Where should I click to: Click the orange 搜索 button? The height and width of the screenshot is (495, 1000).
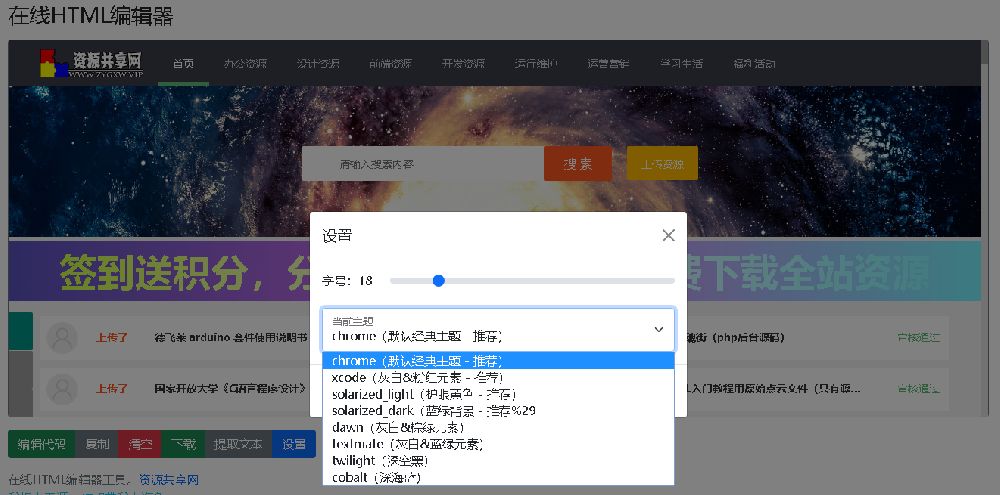pyautogui.click(x=577, y=164)
